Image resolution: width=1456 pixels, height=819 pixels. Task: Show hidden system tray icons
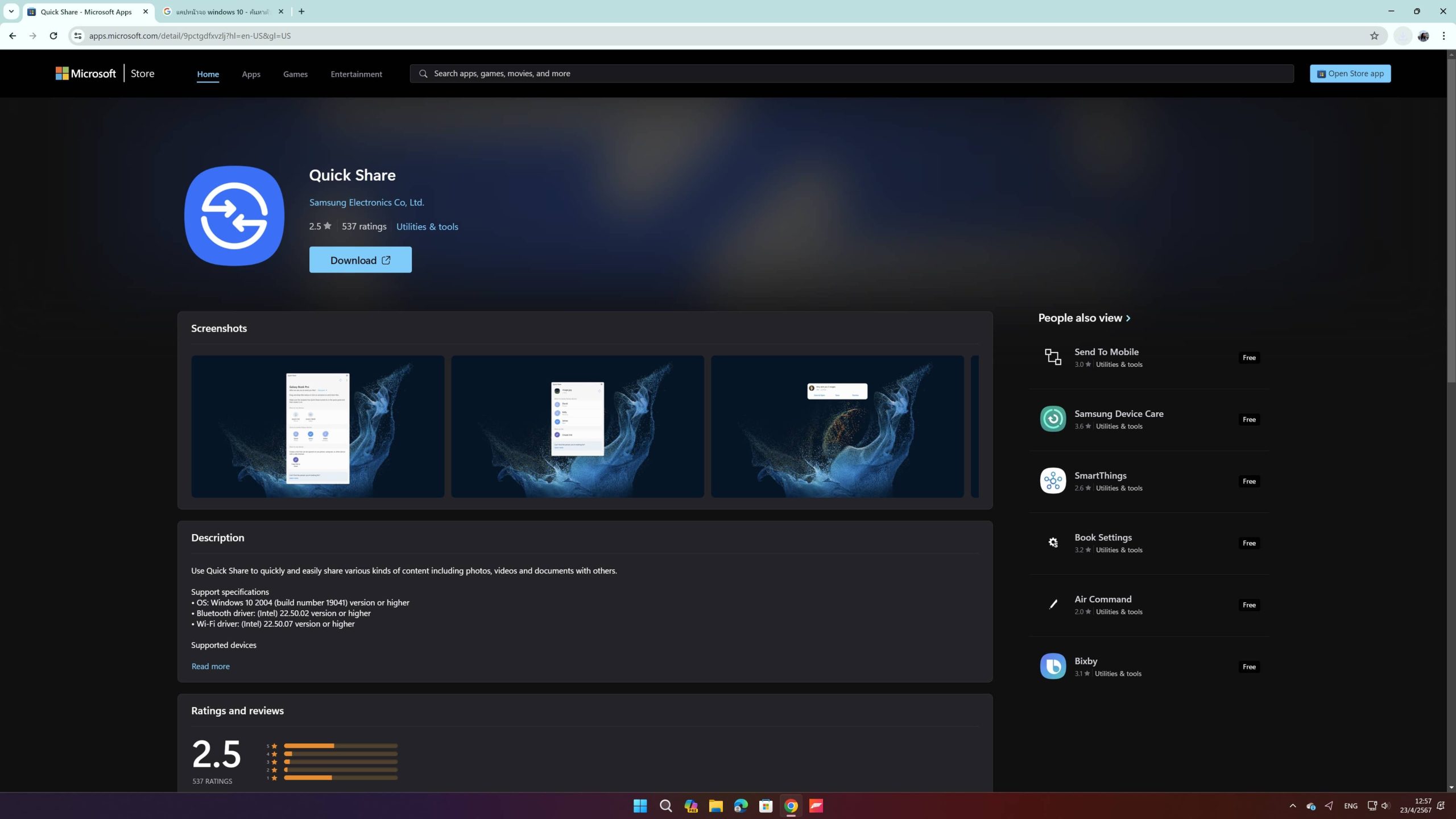tap(1292, 806)
